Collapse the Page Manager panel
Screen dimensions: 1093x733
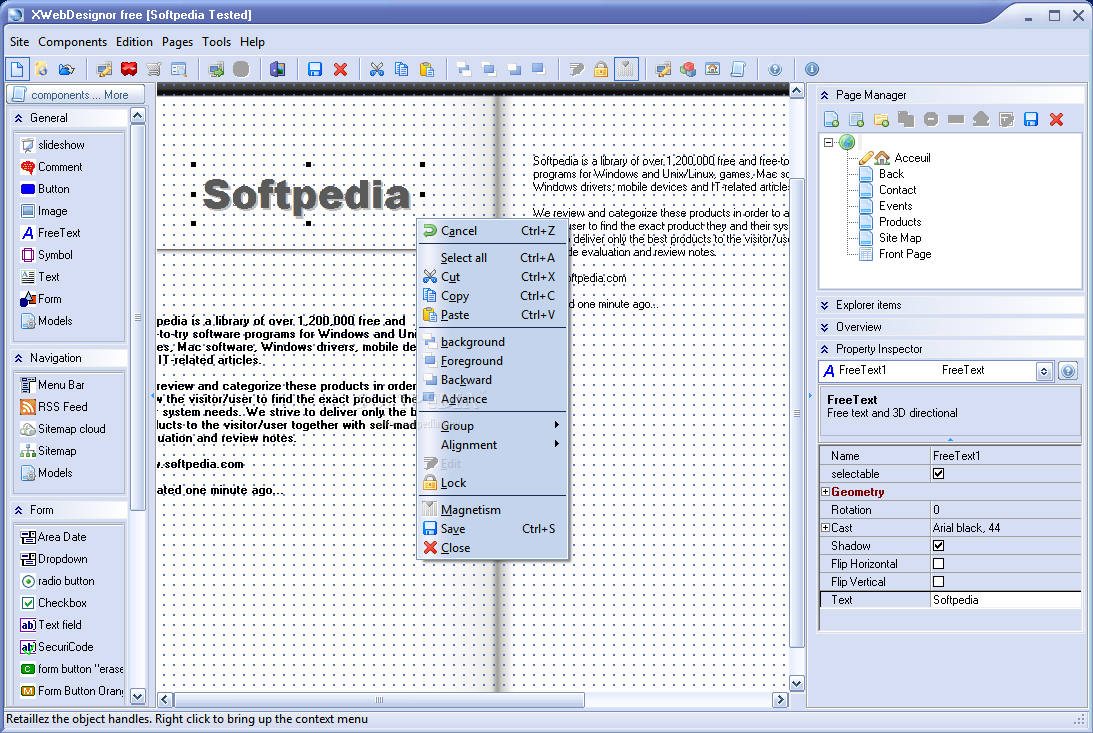tap(825, 95)
